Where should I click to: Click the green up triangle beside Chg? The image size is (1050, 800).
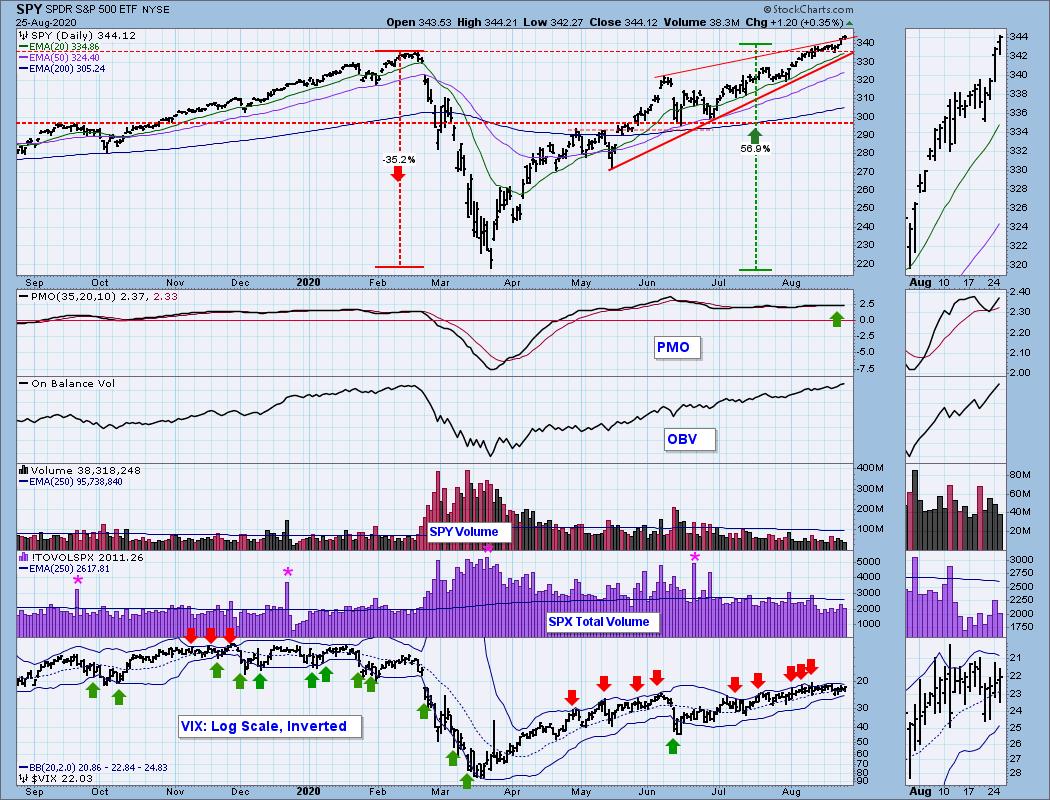[850, 22]
